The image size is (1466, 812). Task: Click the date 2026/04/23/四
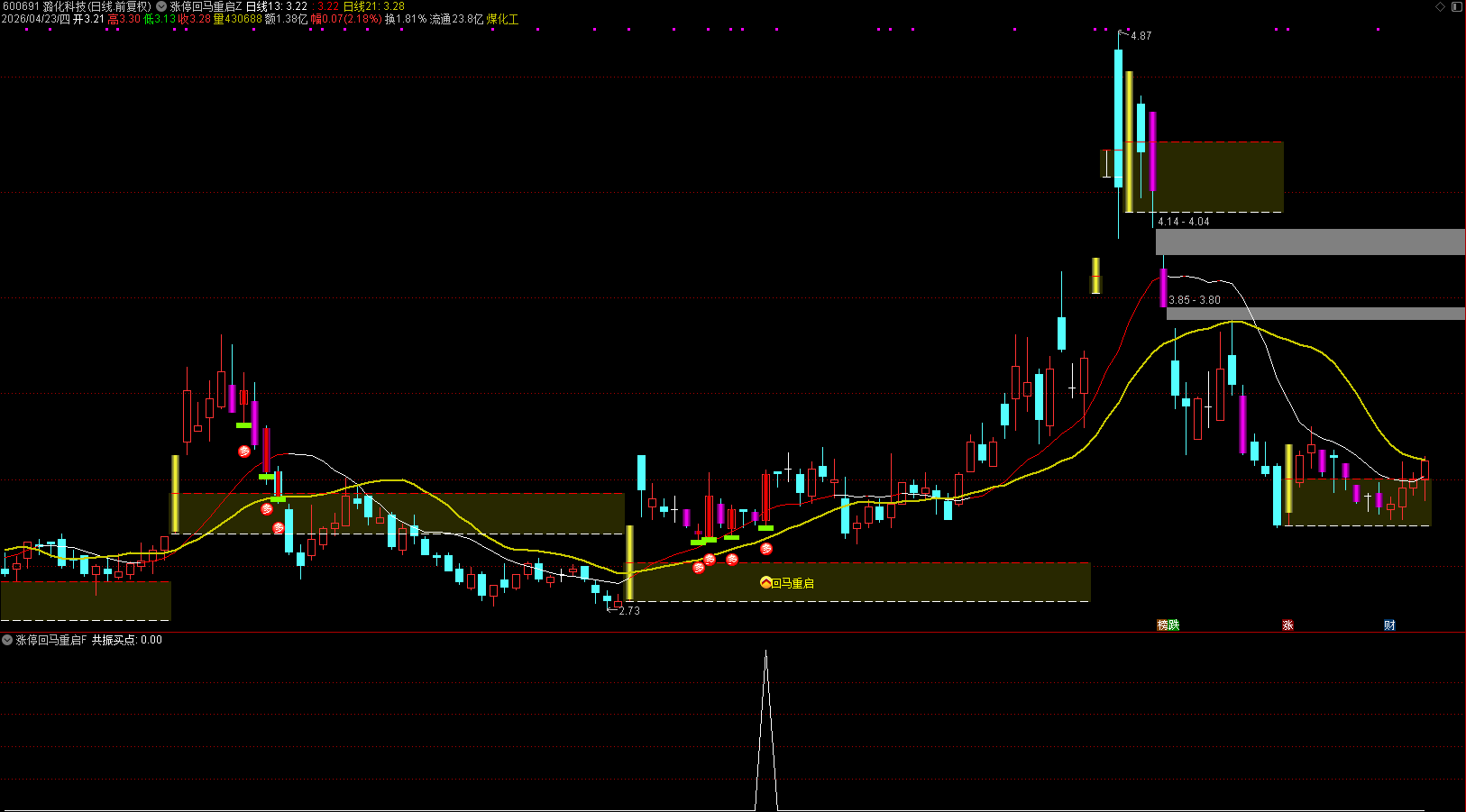click(x=36, y=19)
